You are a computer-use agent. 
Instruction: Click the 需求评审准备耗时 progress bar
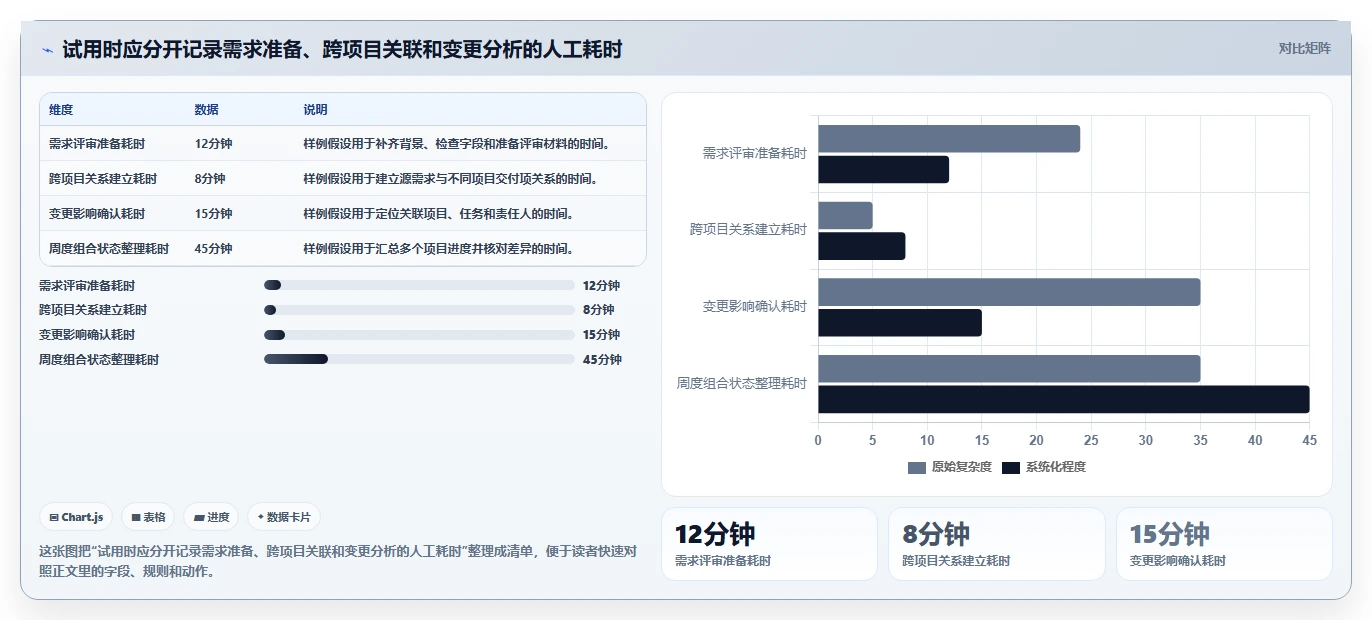[x=419, y=285]
